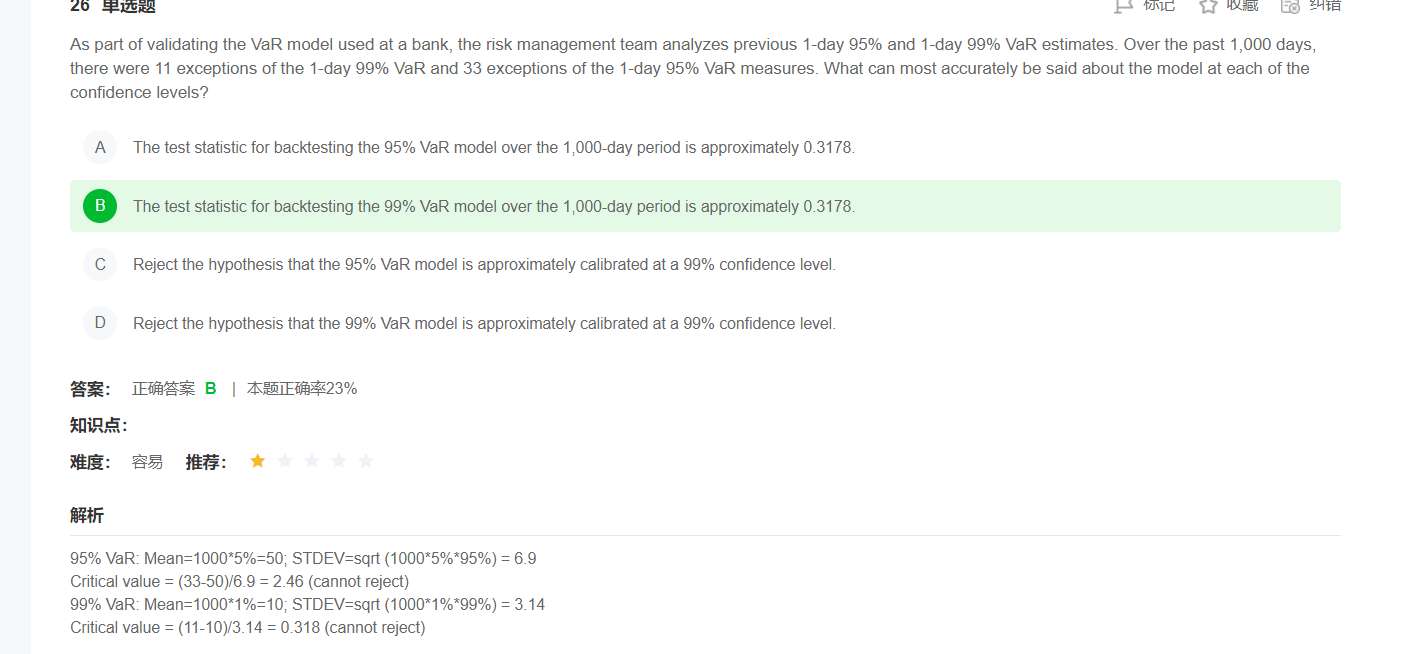Click the 解析 section heading

tap(87, 516)
